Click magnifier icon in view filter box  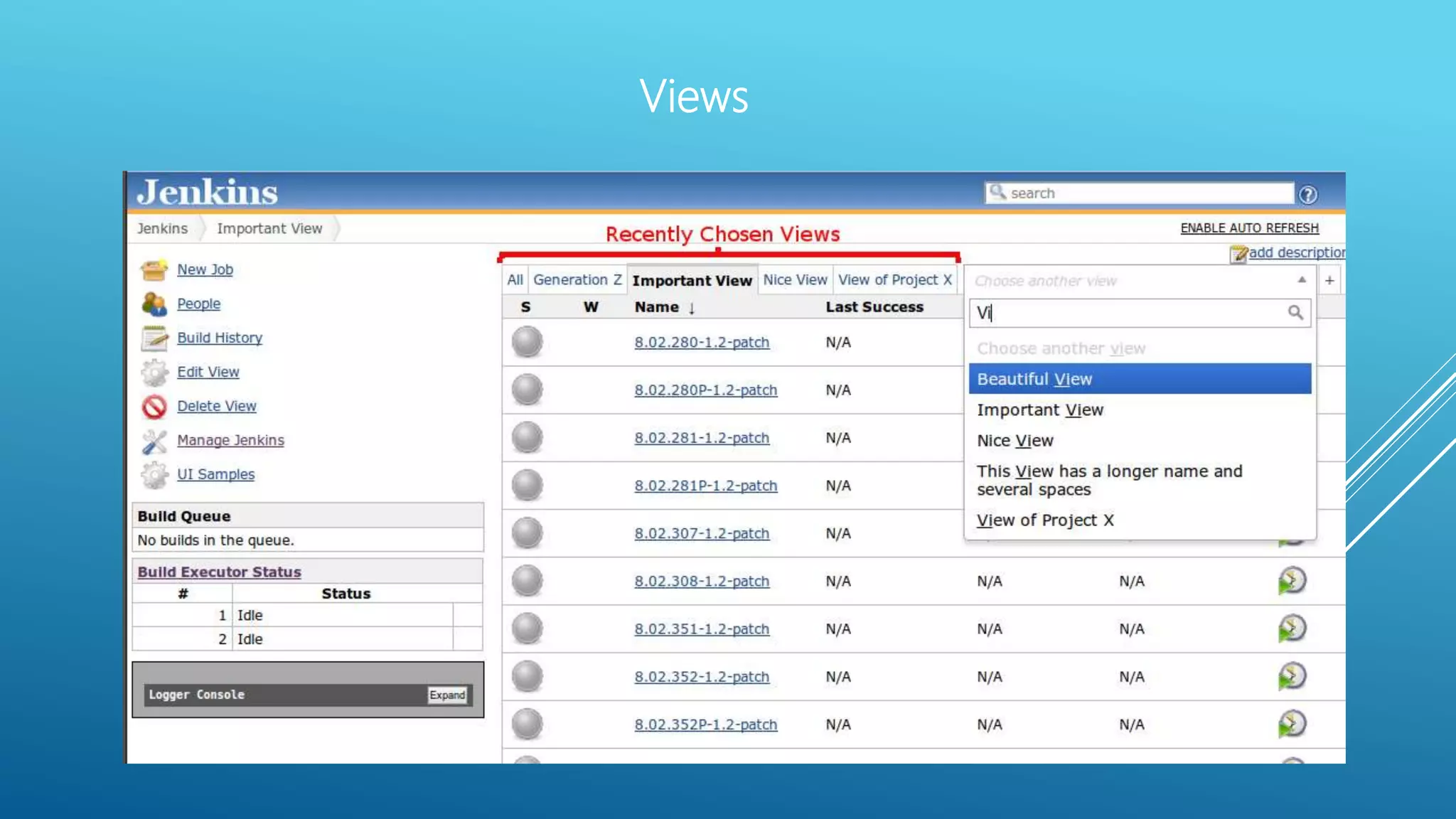pos(1295,313)
